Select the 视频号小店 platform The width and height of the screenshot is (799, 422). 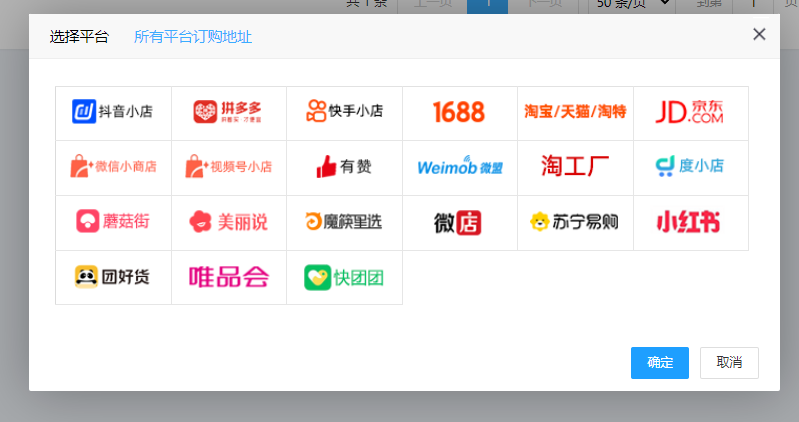click(229, 167)
